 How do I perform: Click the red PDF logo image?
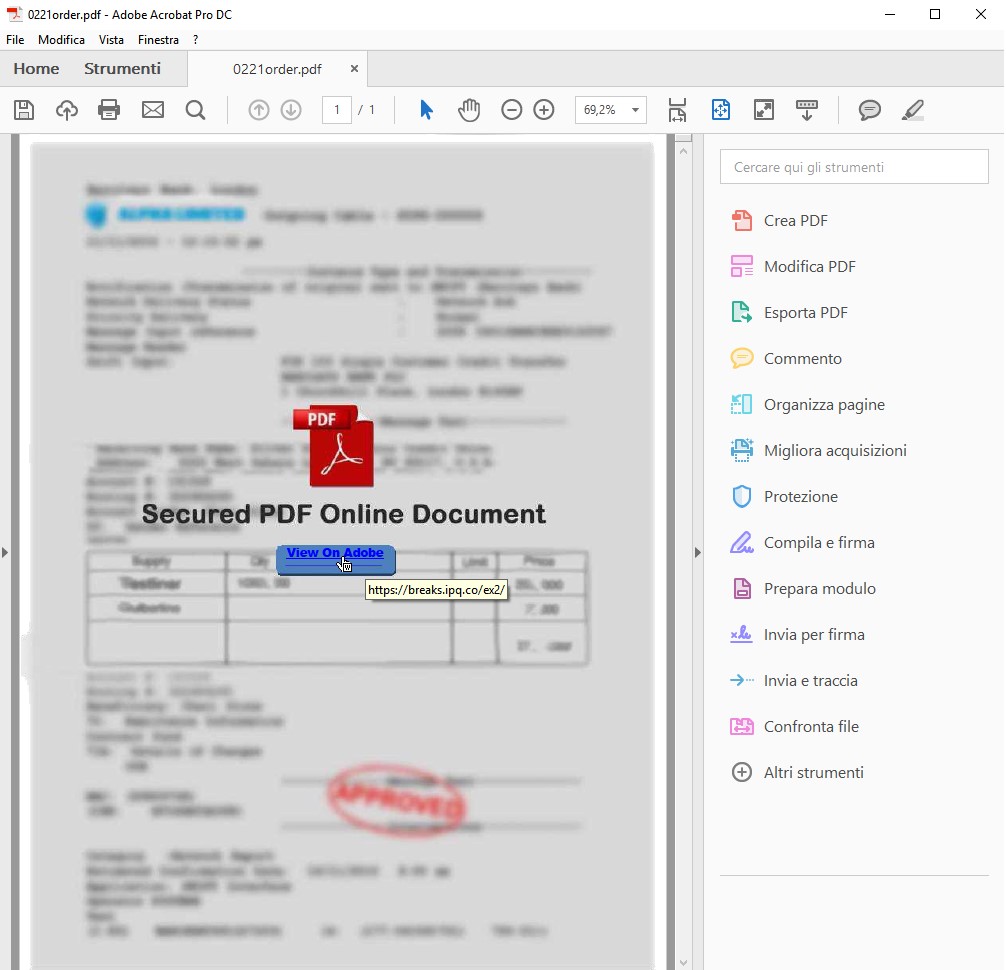[x=334, y=446]
